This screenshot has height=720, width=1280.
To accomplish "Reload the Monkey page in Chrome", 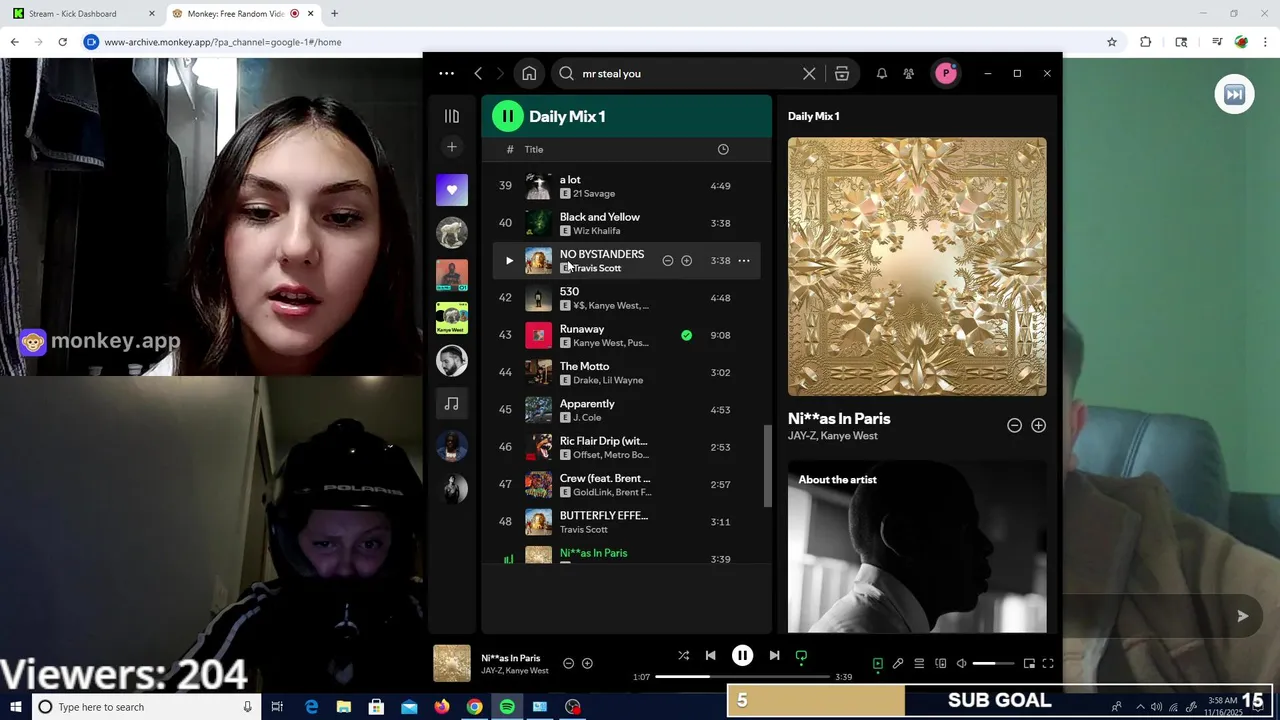I will (62, 42).
